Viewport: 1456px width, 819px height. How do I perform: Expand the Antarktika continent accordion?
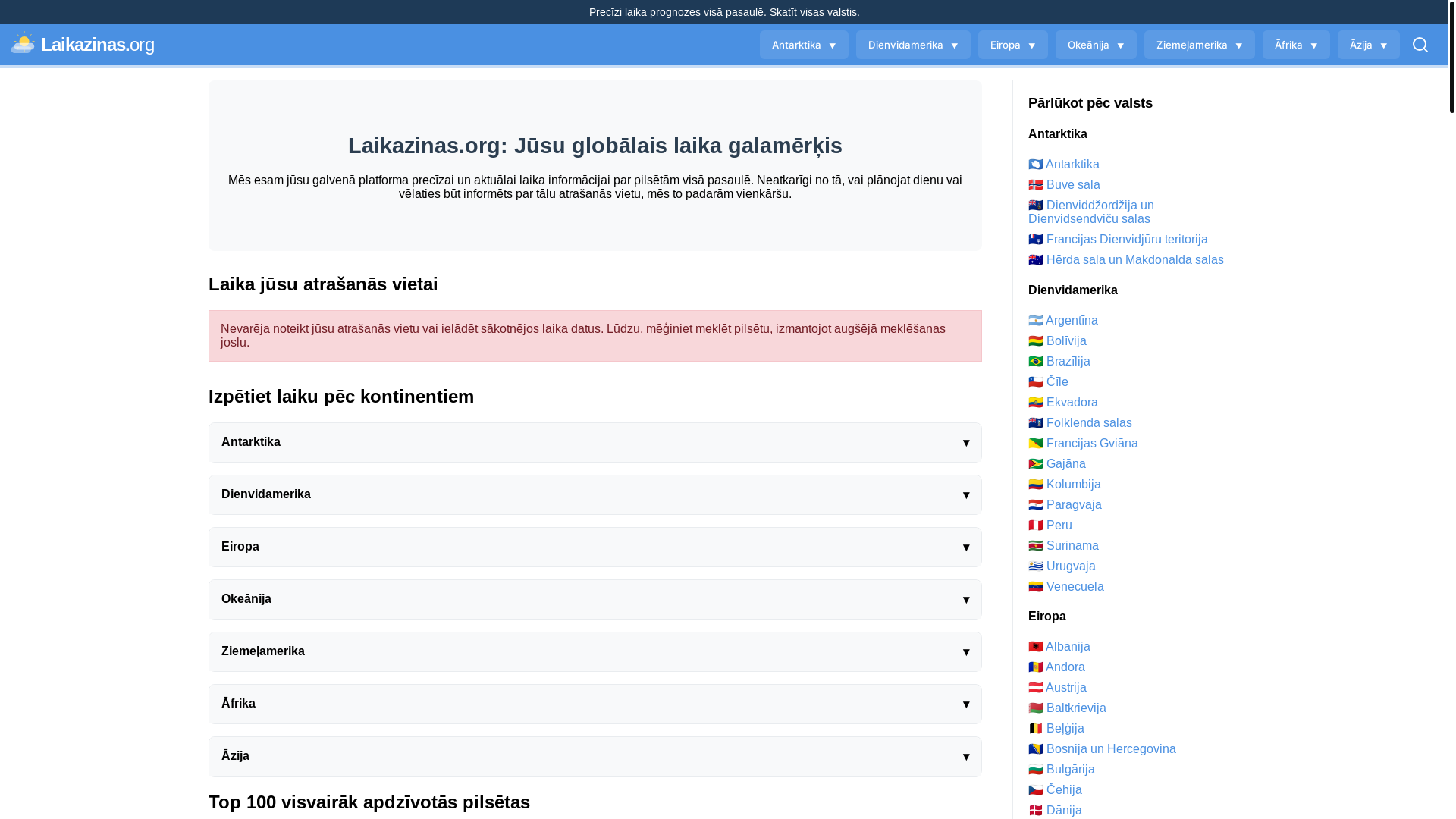pyautogui.click(x=595, y=442)
